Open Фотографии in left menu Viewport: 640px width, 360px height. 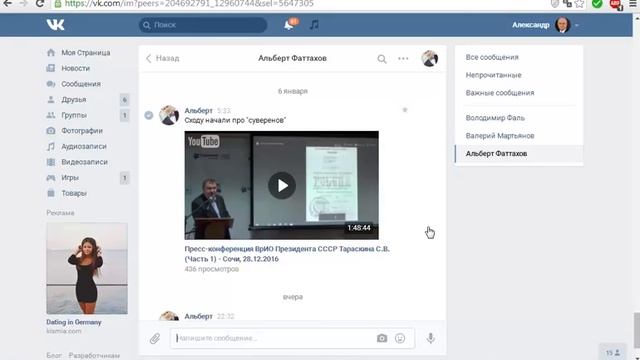coord(82,131)
